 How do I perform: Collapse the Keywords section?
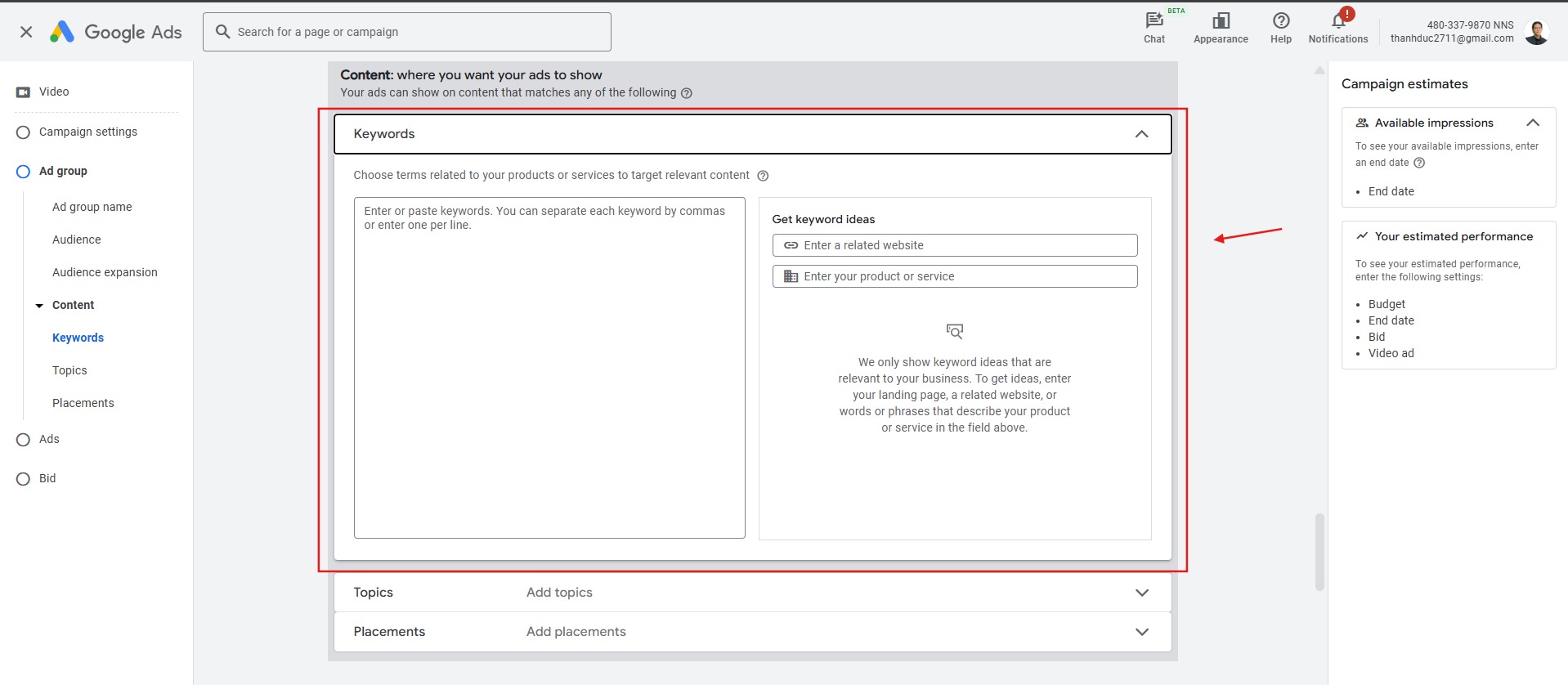coord(1141,134)
